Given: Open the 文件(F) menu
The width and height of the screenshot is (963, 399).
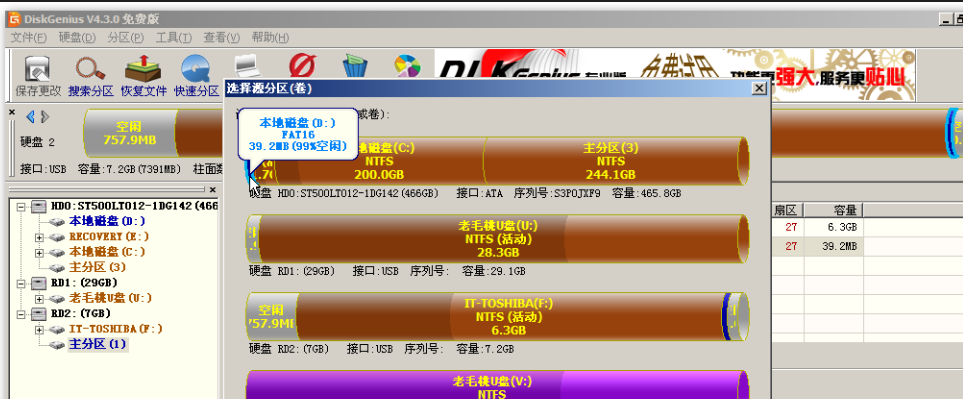Looking at the screenshot, I should (x=29, y=37).
